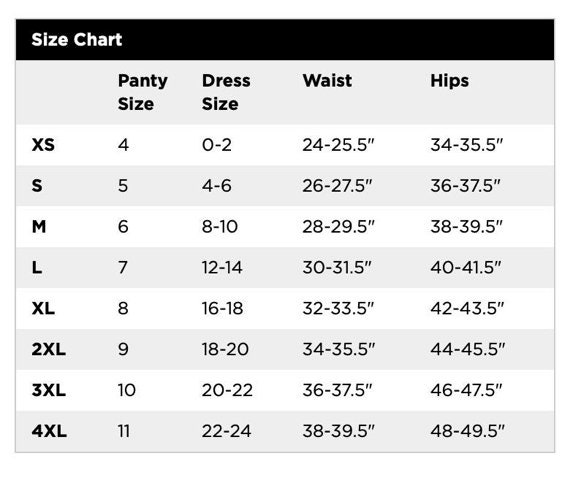Select the XS row label
The width and height of the screenshot is (579, 480).
pyautogui.click(x=43, y=144)
